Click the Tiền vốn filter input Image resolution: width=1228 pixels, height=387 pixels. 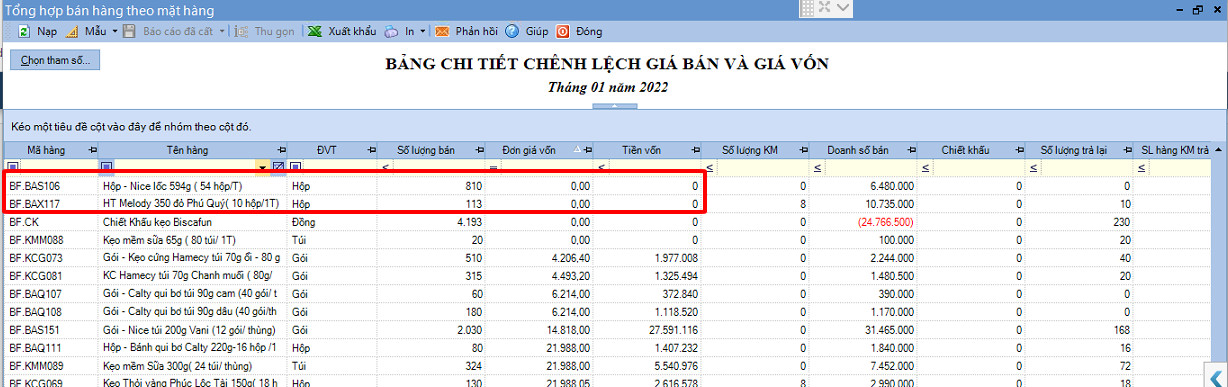tap(655, 166)
